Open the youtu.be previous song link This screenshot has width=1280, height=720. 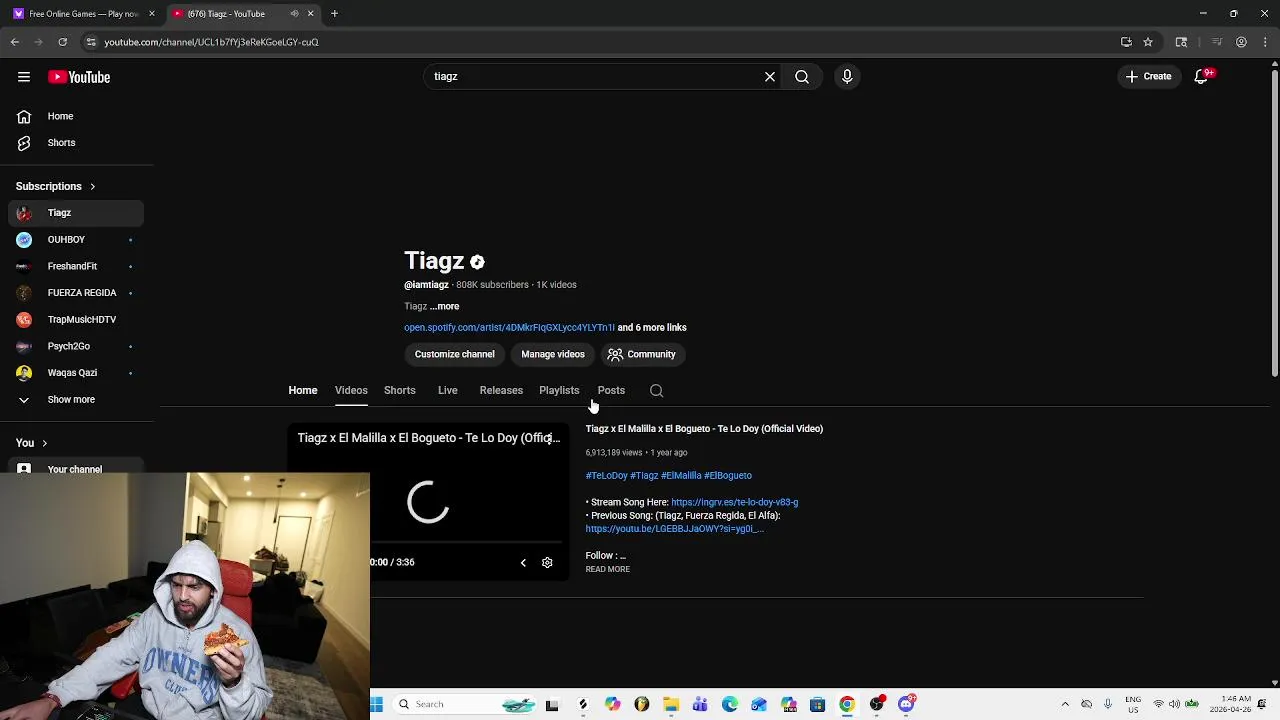(675, 529)
